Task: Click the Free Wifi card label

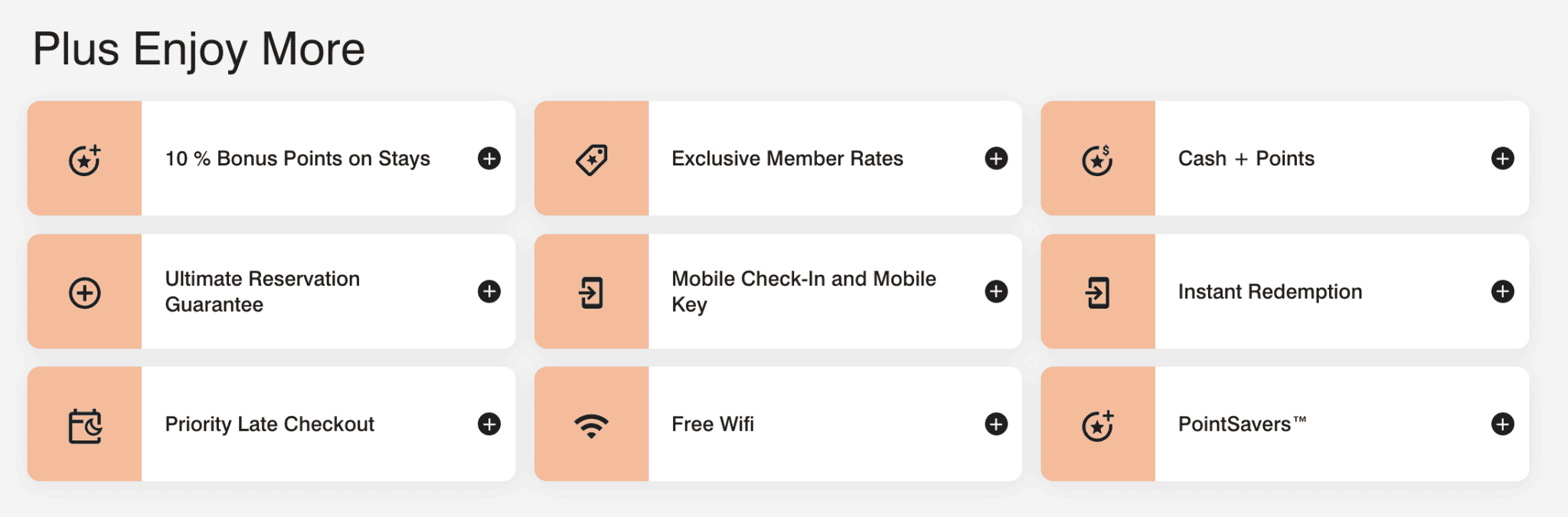Action: pos(713,424)
